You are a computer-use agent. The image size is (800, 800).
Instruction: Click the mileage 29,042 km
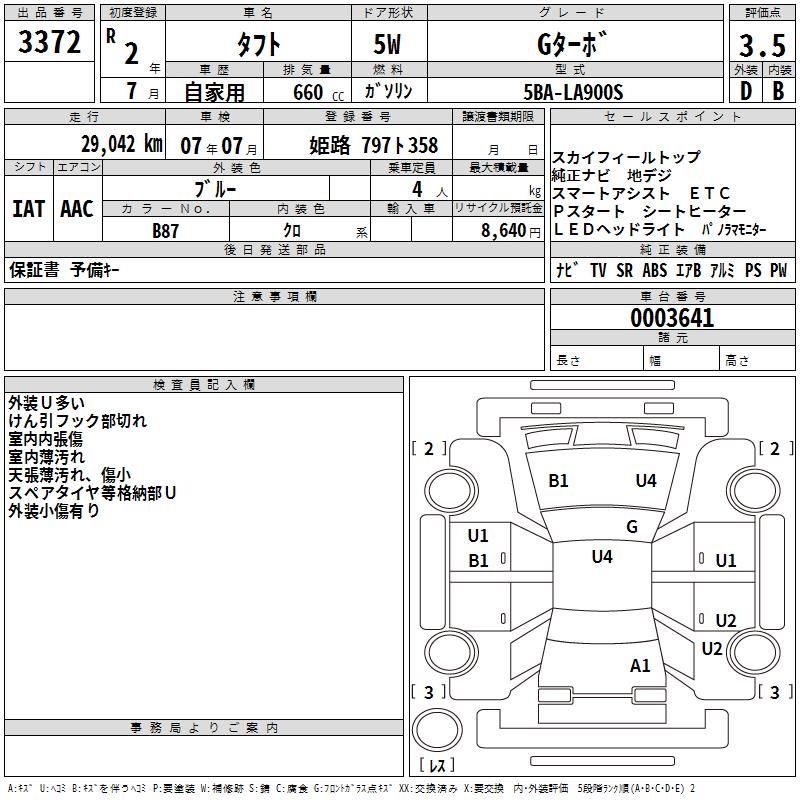click(x=122, y=144)
